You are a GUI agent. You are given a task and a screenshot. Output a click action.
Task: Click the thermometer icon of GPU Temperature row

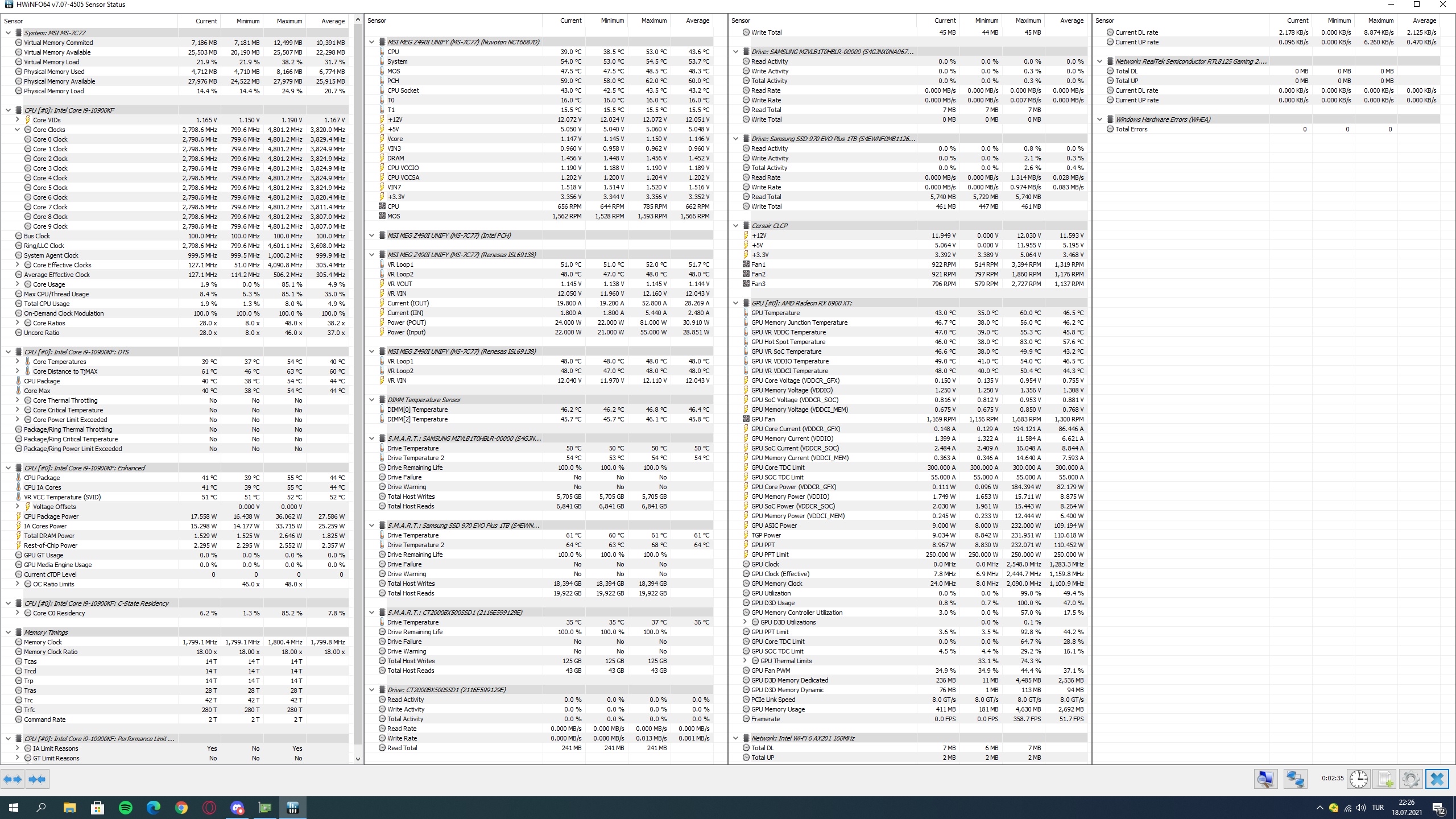[746, 313]
